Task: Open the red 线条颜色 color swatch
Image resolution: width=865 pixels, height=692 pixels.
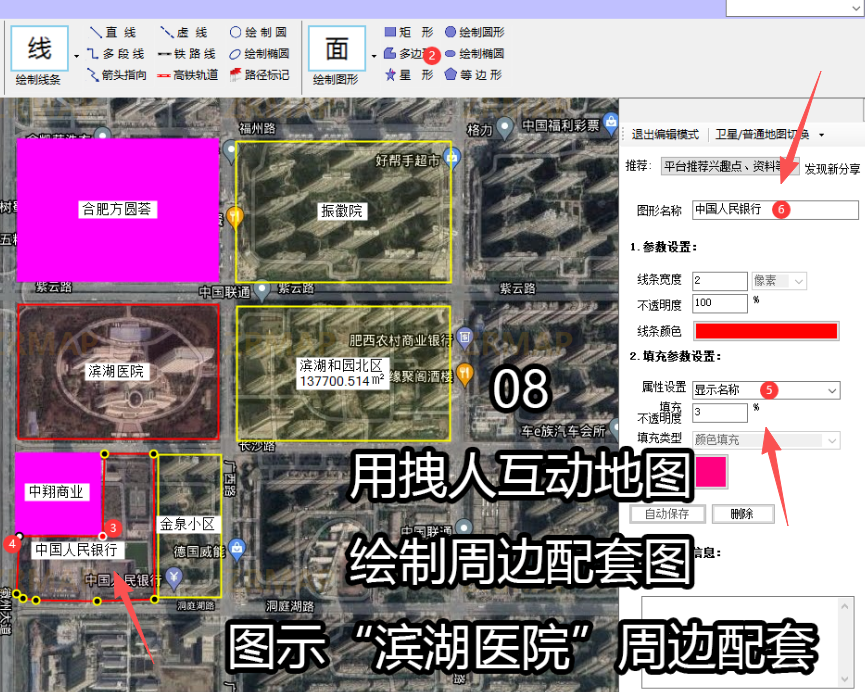Action: tap(765, 331)
